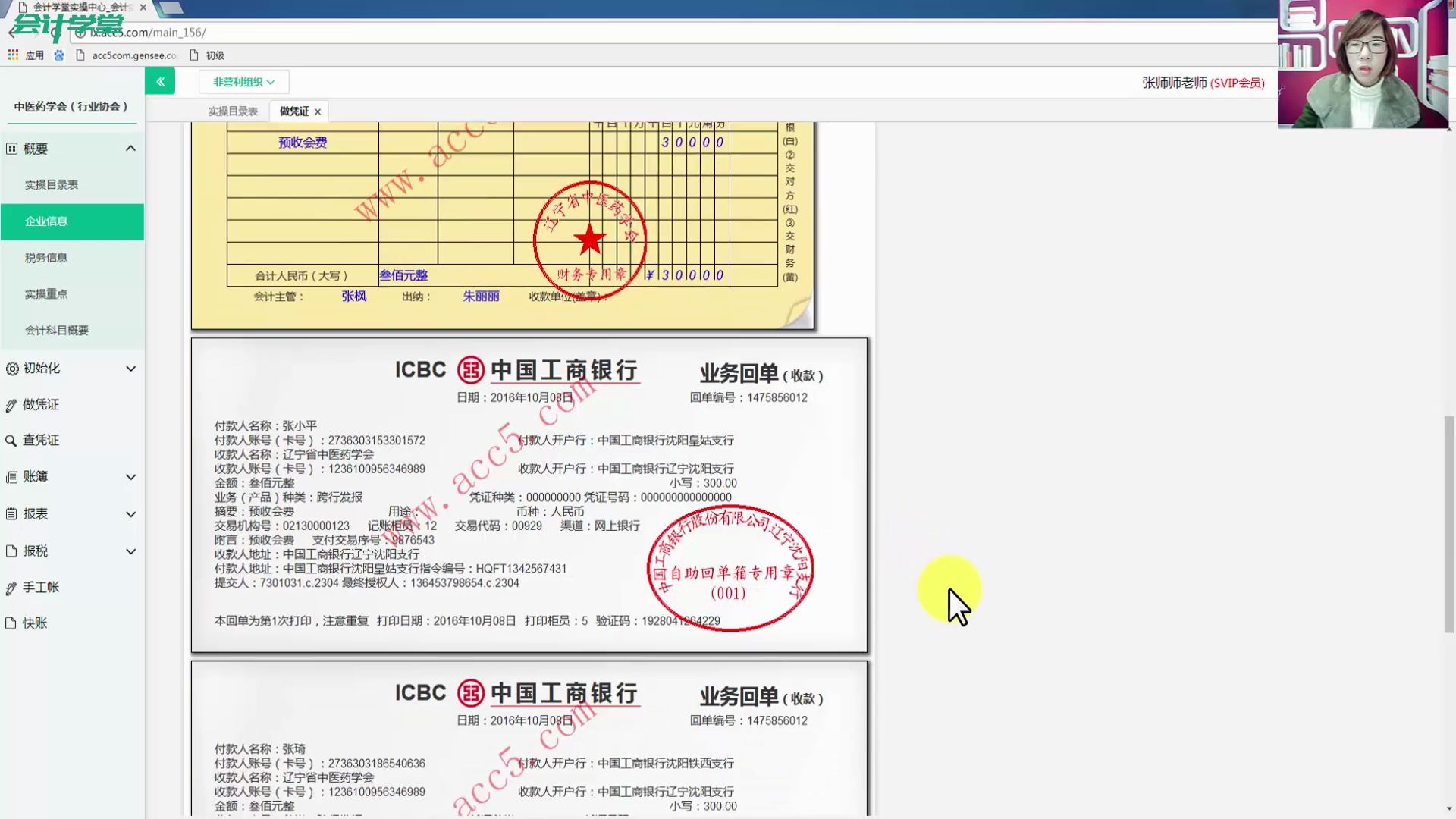Screen dimensions: 1456x819
Task: Close the 做凭证 tab
Action: (318, 112)
